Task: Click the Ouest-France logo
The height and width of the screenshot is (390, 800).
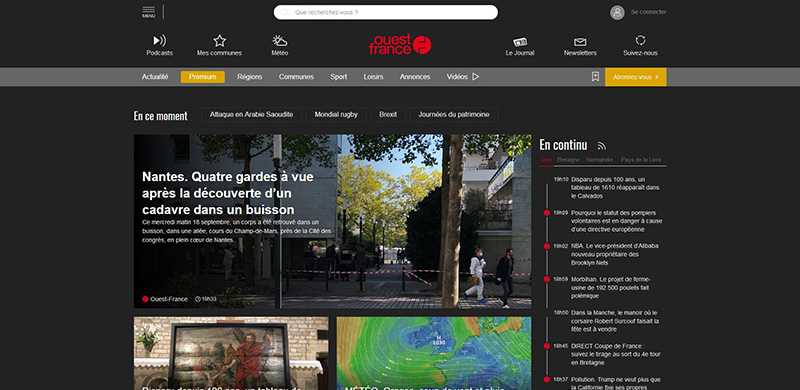Action: point(401,45)
